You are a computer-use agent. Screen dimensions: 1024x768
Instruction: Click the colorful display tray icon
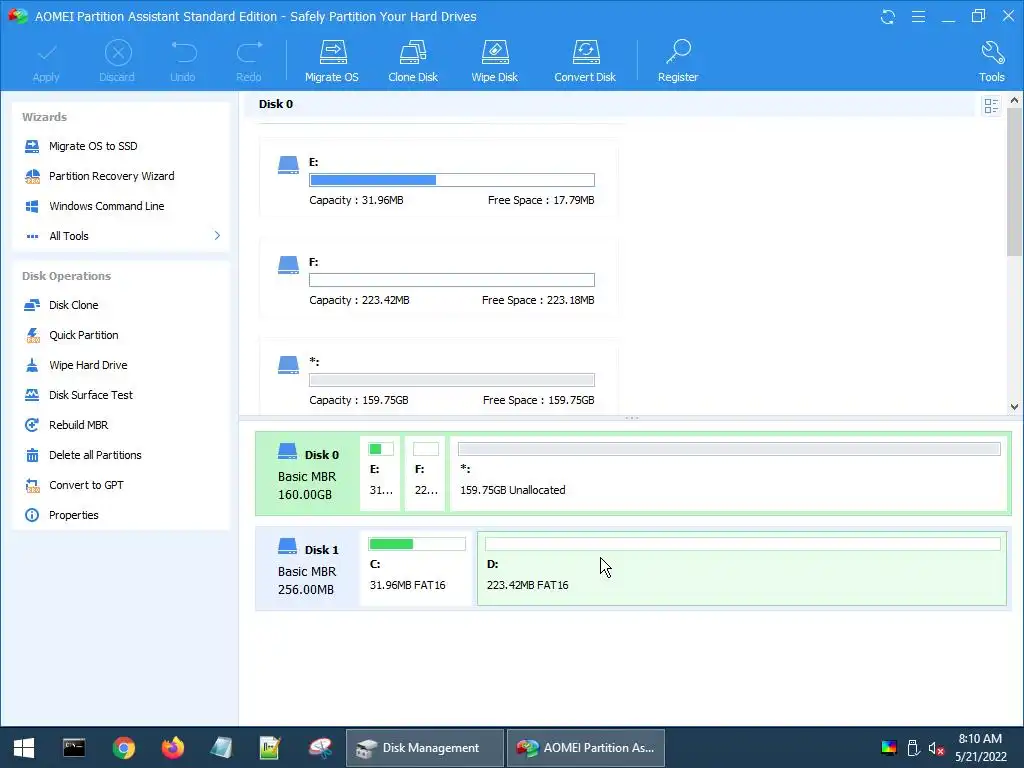(x=889, y=748)
